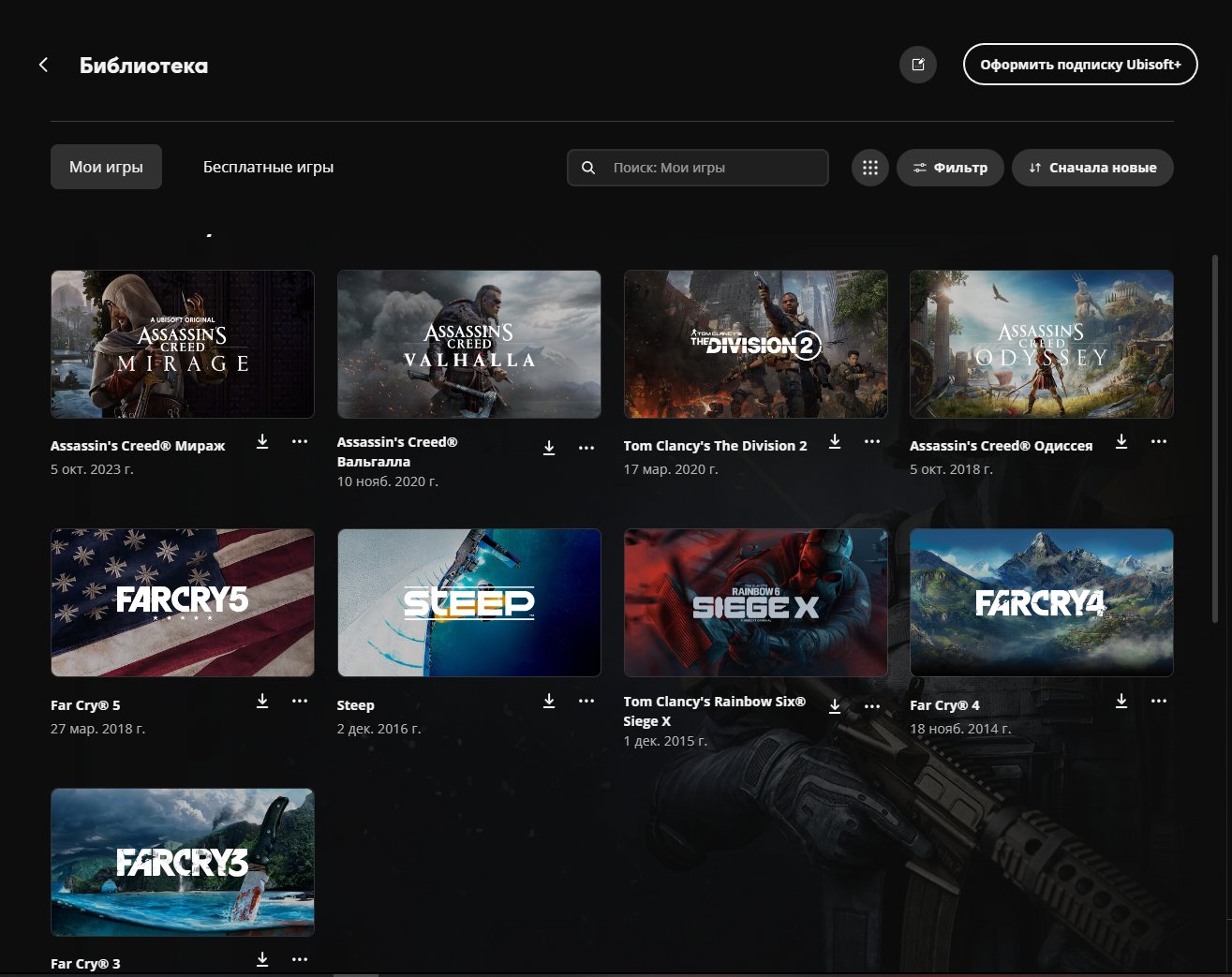The image size is (1232, 977).
Task: Open The Division 2 cover thumbnail
Action: 756,345
